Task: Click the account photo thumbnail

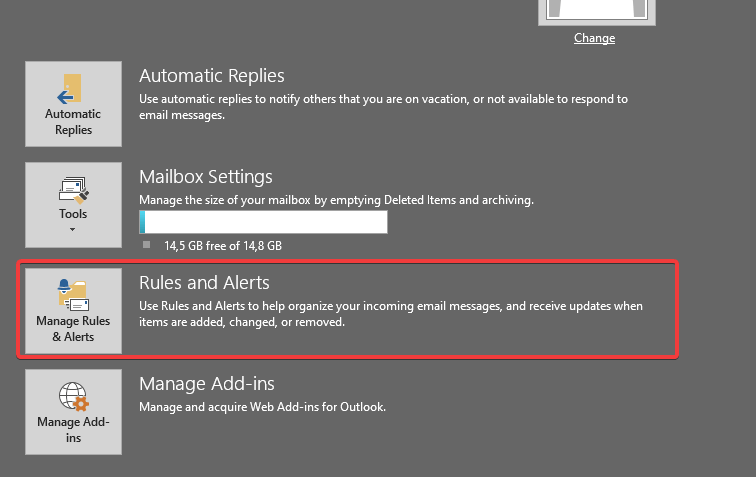Action: point(597,12)
